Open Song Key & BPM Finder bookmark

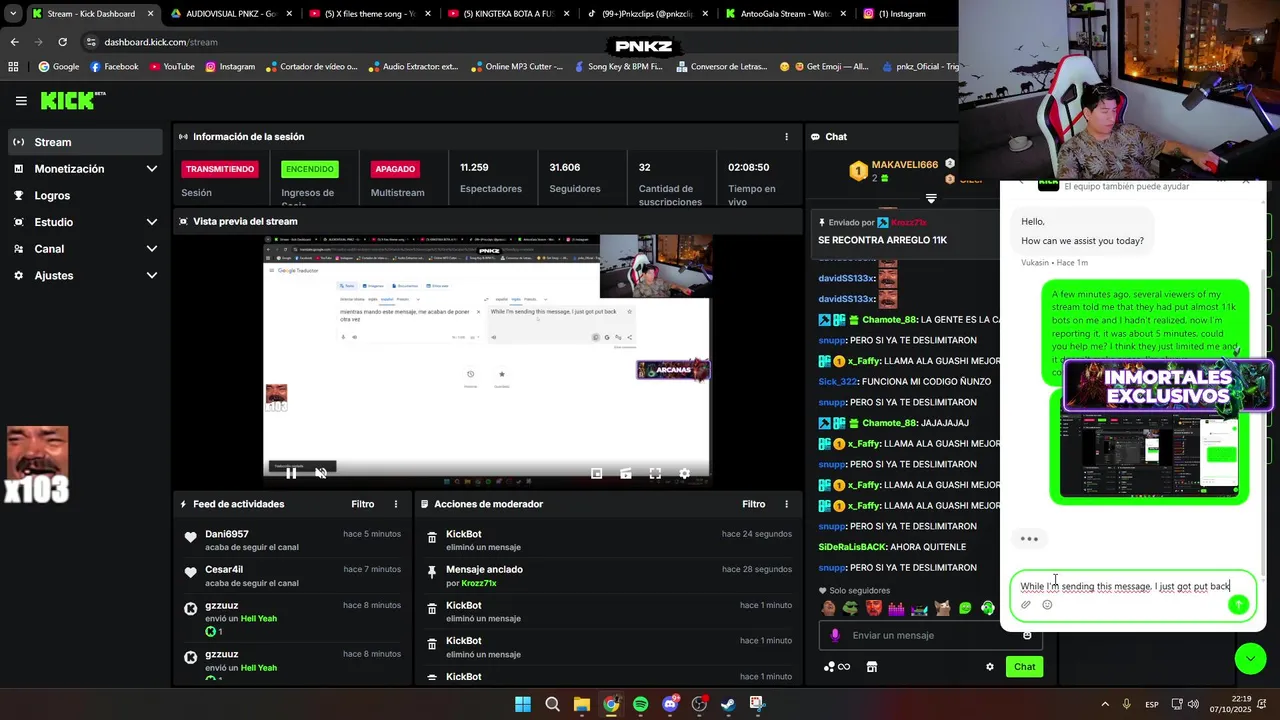coord(617,67)
